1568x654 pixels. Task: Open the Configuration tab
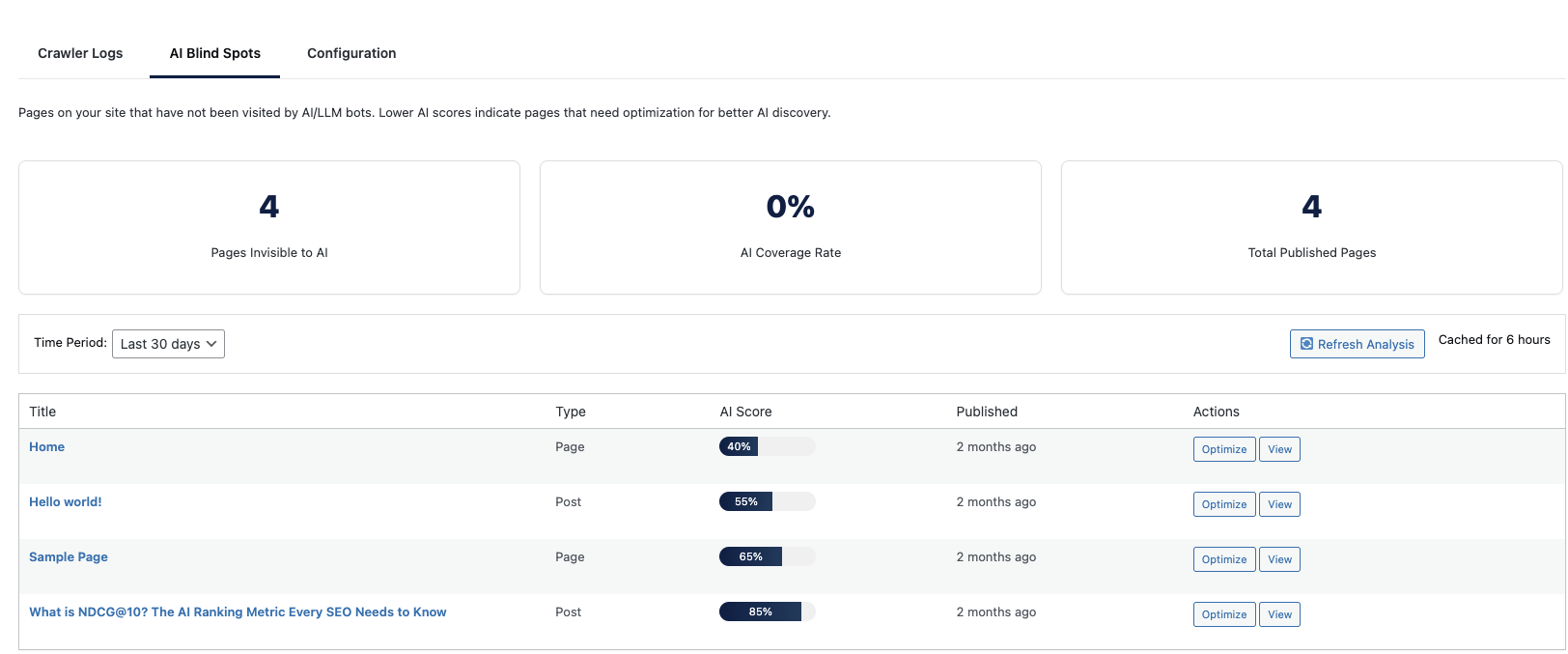351,53
